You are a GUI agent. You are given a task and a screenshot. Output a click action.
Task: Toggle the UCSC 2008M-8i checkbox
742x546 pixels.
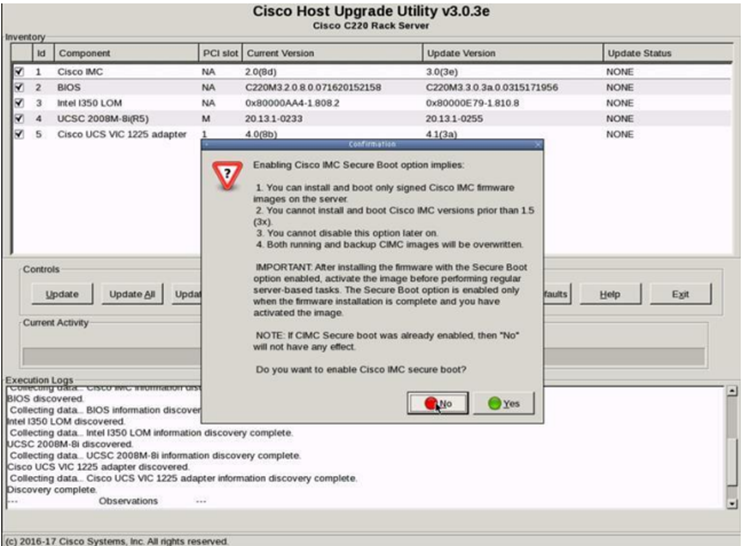[x=19, y=118]
